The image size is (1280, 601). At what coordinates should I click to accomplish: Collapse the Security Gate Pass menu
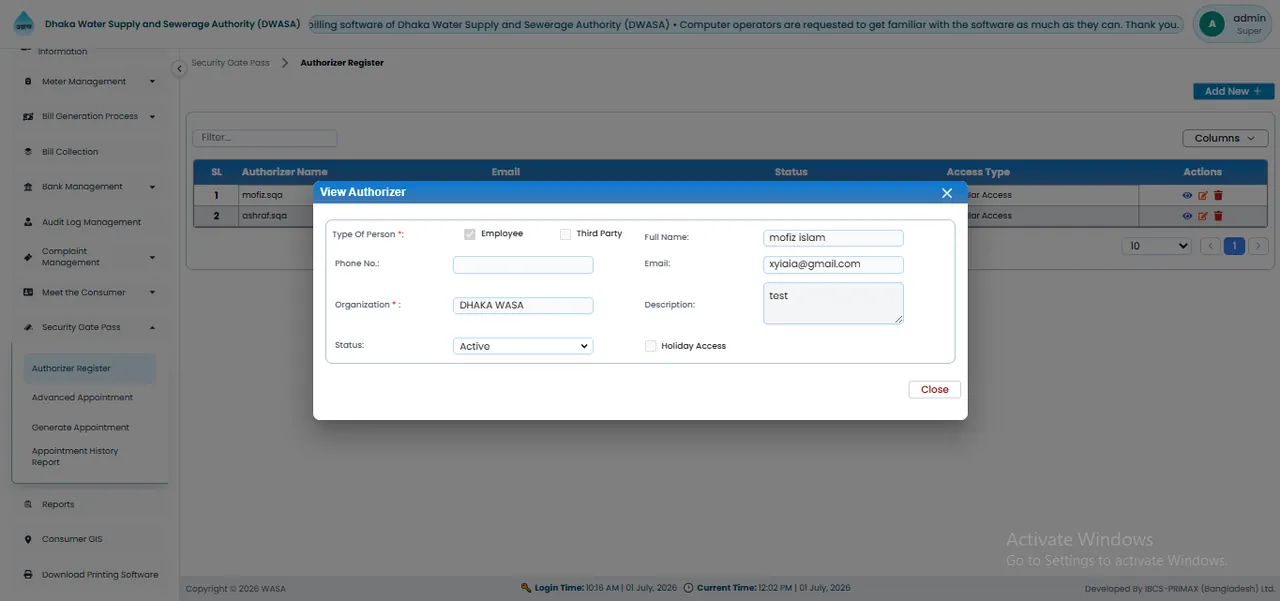pyautogui.click(x=153, y=328)
